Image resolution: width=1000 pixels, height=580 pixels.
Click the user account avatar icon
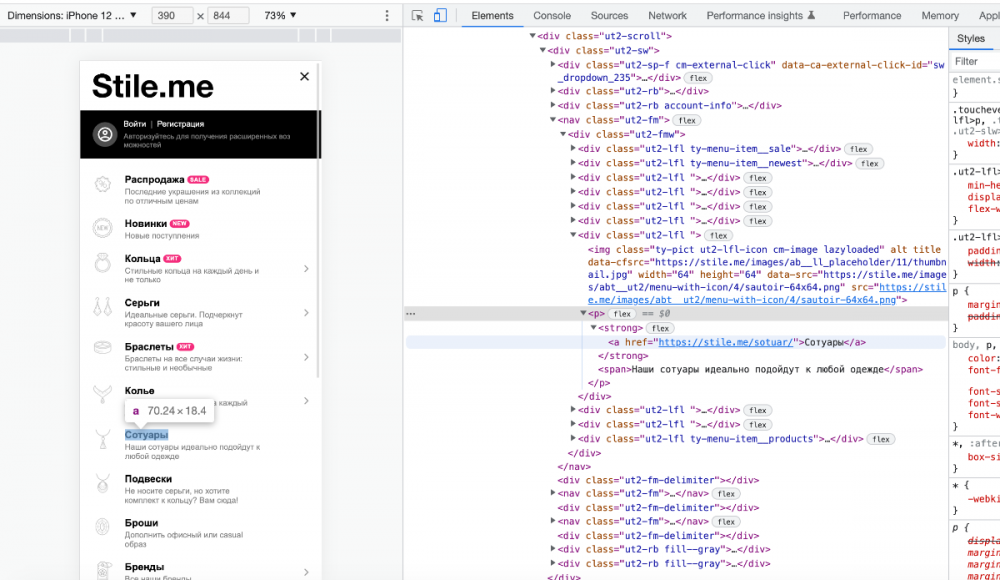(x=104, y=134)
